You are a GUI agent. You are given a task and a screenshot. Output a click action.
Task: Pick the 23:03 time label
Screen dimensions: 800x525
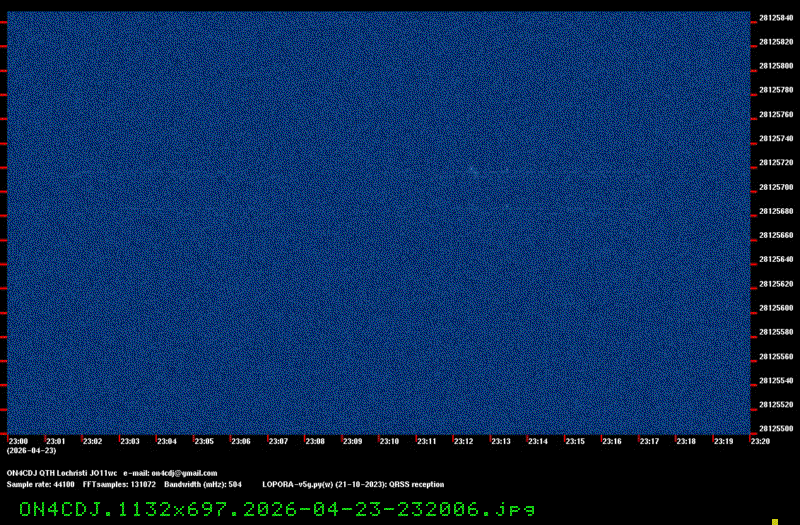130,441
